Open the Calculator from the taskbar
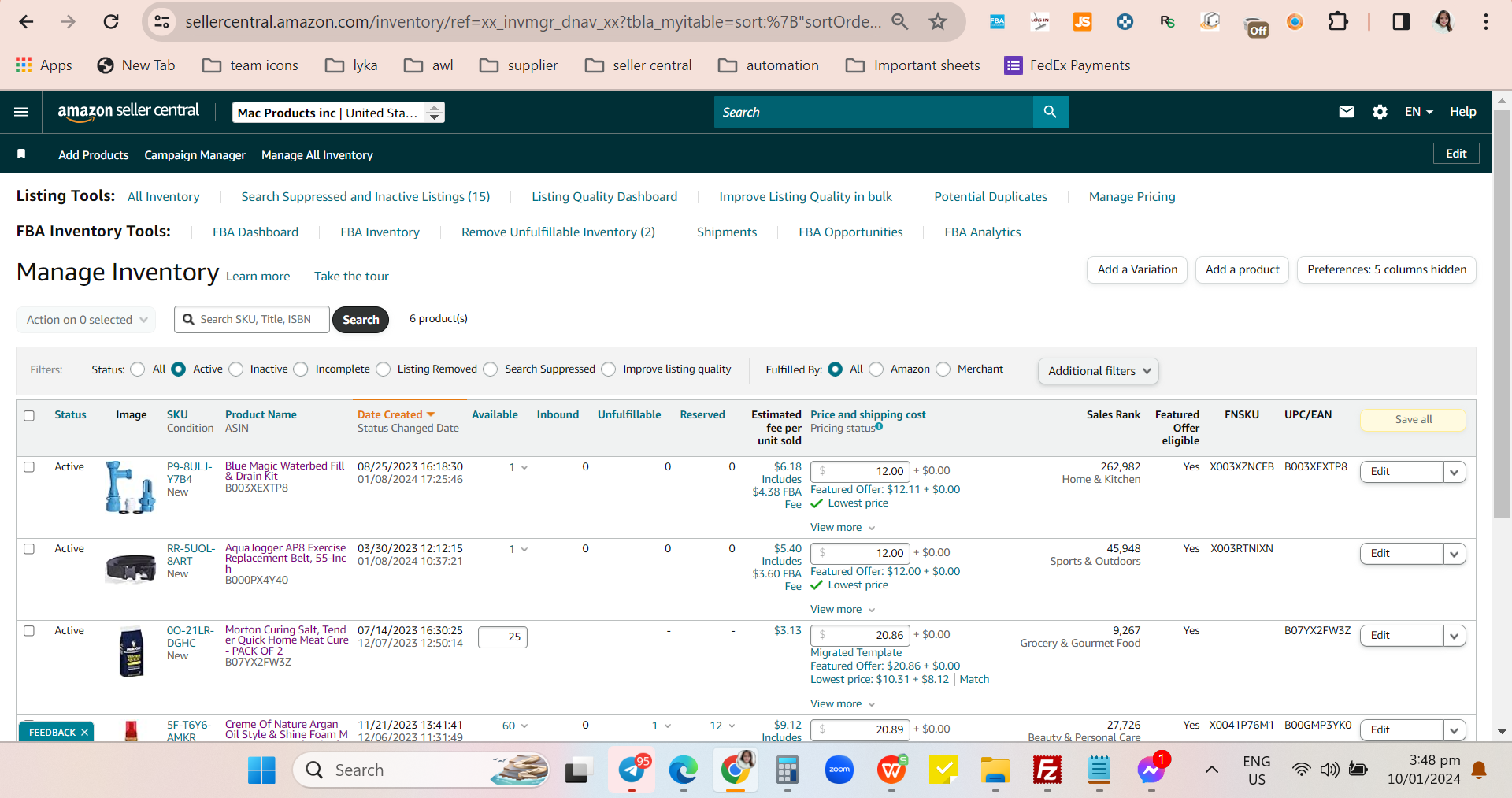1512x798 pixels. (x=787, y=770)
